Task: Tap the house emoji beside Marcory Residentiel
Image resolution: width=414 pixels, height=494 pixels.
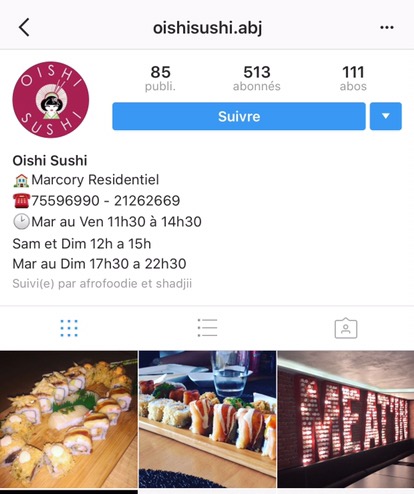Action: coord(21,180)
